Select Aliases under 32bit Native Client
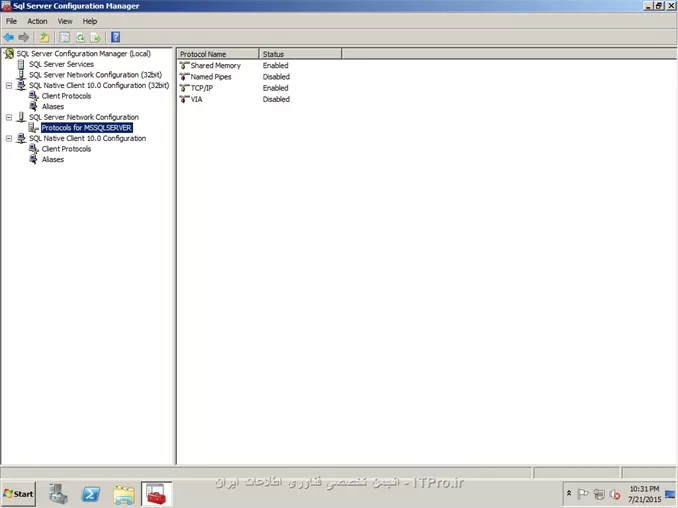 point(53,107)
